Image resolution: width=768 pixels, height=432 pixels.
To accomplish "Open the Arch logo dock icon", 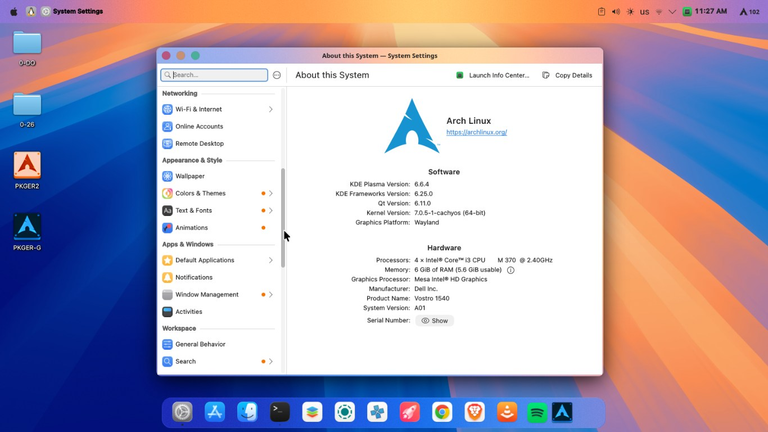I will click(562, 412).
